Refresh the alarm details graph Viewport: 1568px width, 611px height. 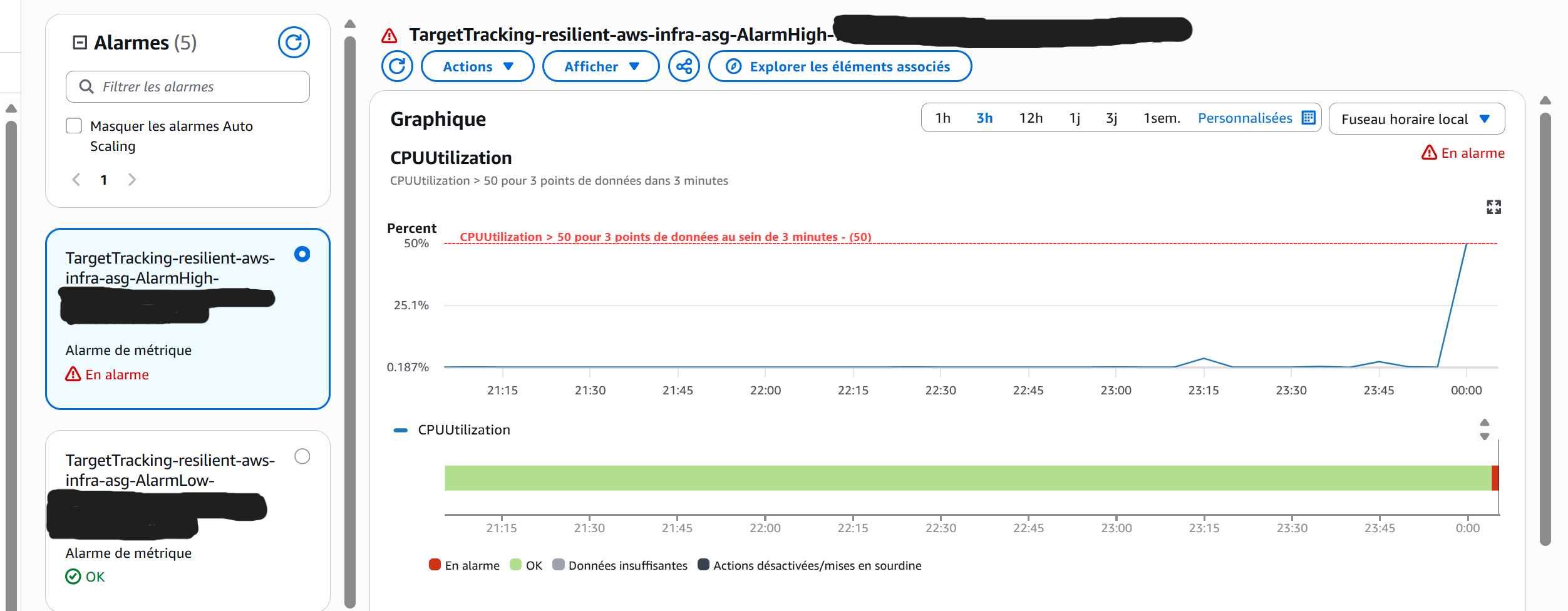coord(397,66)
